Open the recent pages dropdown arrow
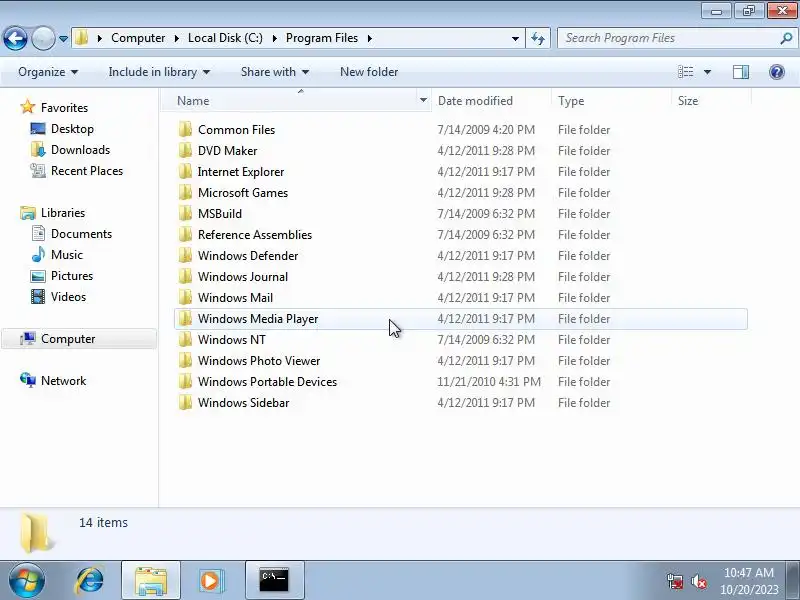Viewport: 800px width, 600px height. point(63,39)
